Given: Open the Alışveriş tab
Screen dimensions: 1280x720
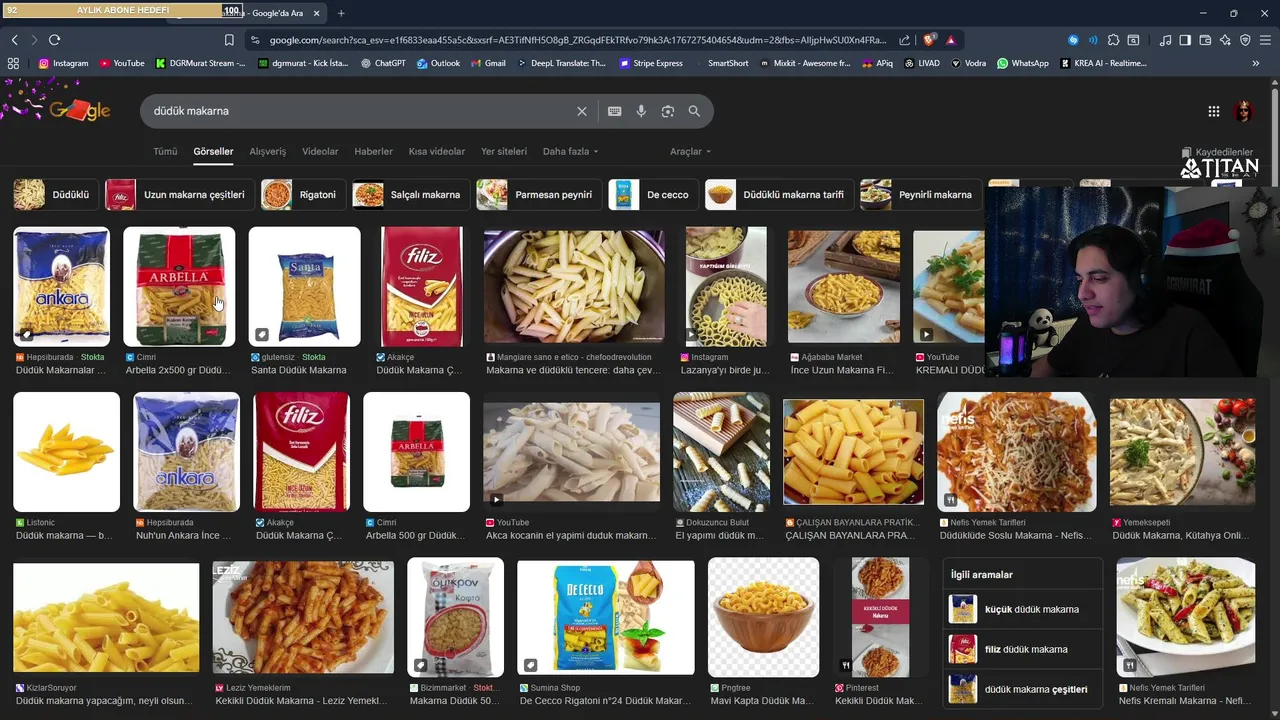Looking at the screenshot, I should pos(267,152).
